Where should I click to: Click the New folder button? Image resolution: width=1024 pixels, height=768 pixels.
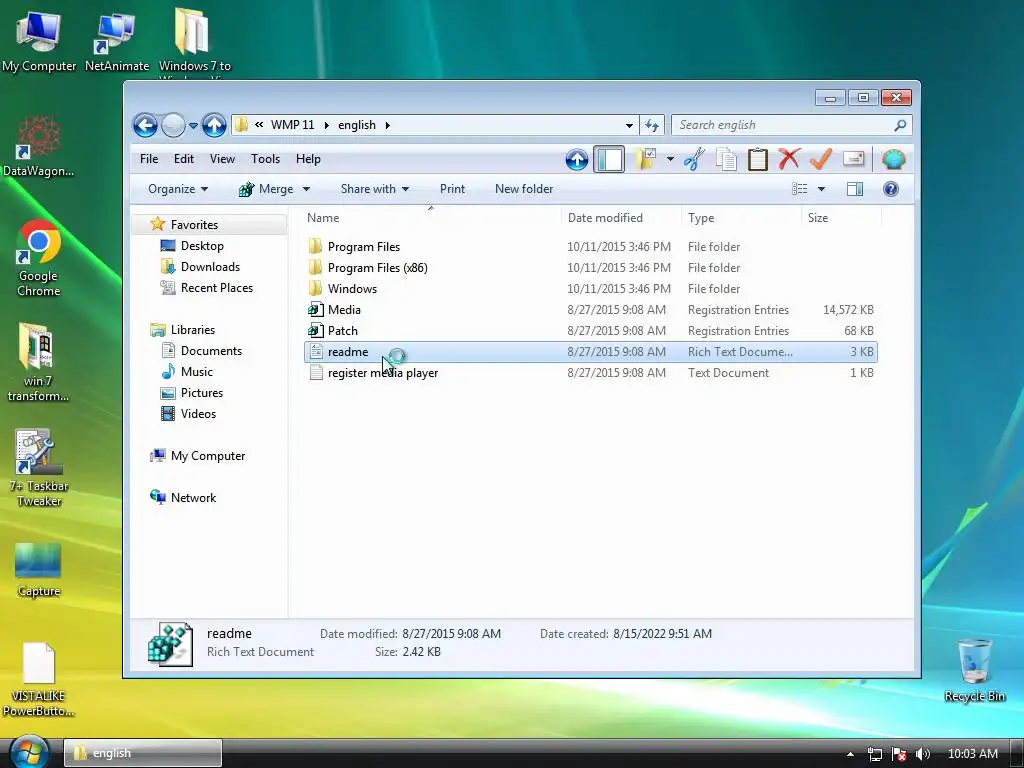pyautogui.click(x=524, y=189)
